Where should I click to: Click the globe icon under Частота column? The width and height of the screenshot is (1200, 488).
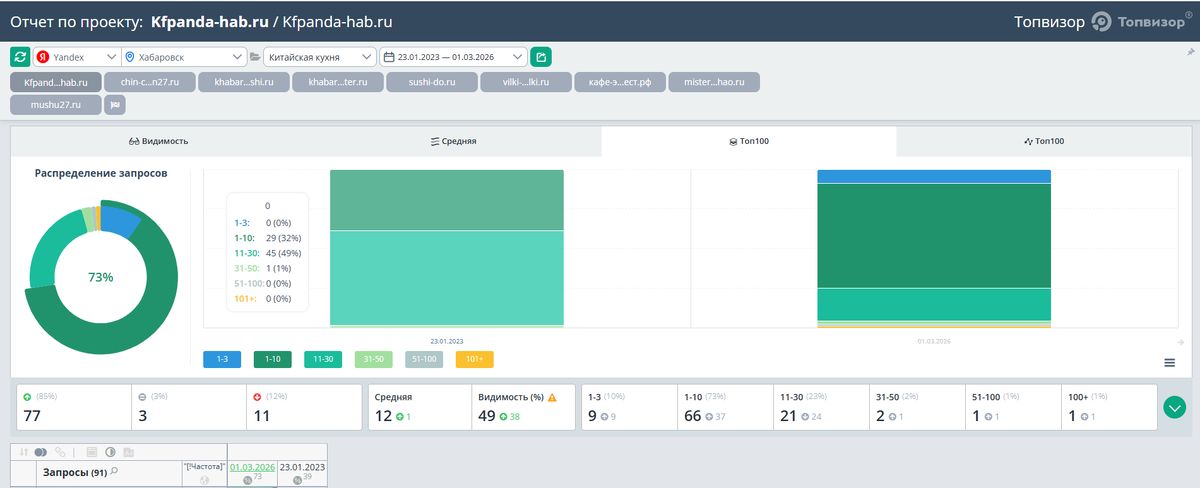pyautogui.click(x=204, y=481)
